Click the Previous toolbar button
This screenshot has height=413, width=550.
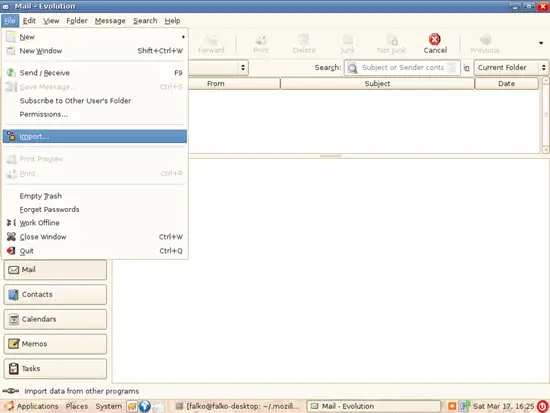tap(485, 44)
